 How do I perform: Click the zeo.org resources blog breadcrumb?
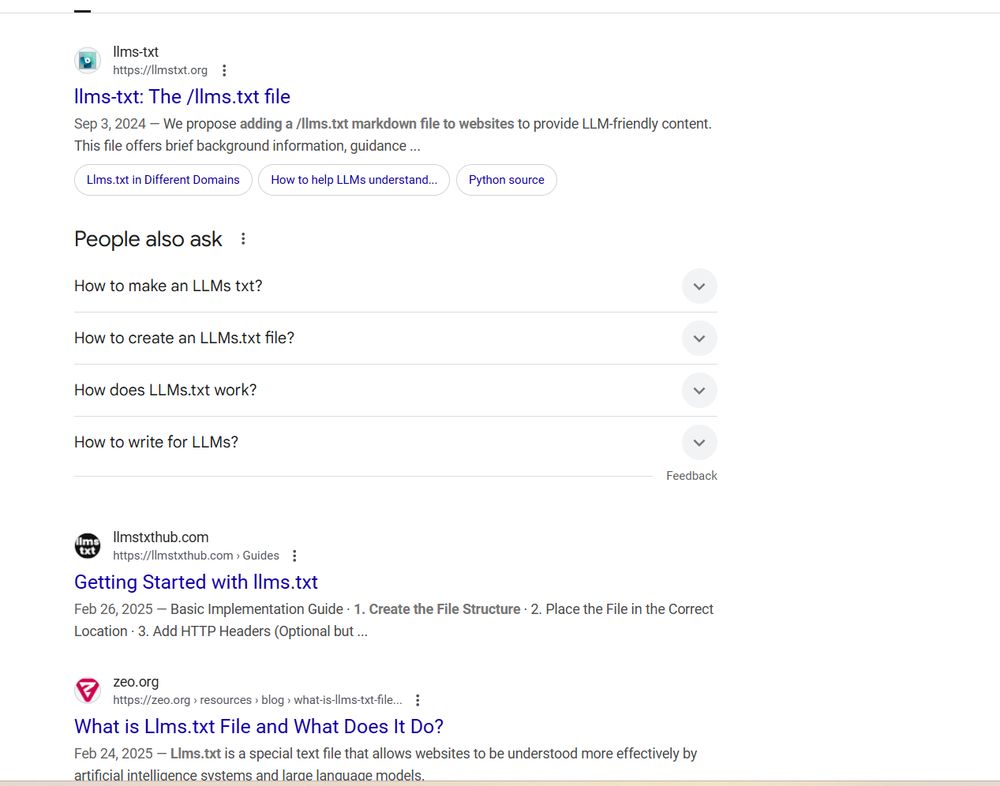pos(258,700)
